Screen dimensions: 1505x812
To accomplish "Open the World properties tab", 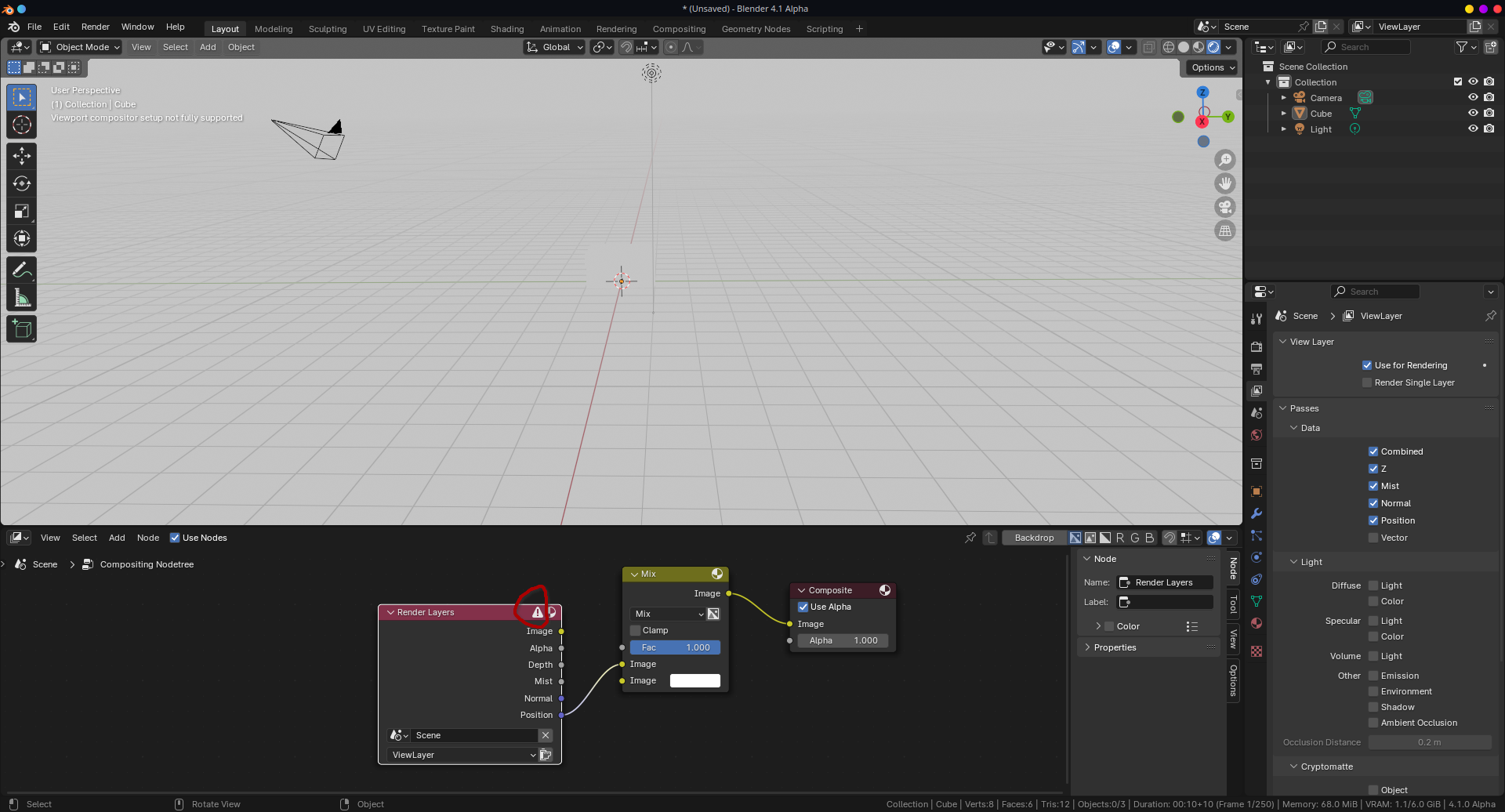I will [x=1257, y=434].
